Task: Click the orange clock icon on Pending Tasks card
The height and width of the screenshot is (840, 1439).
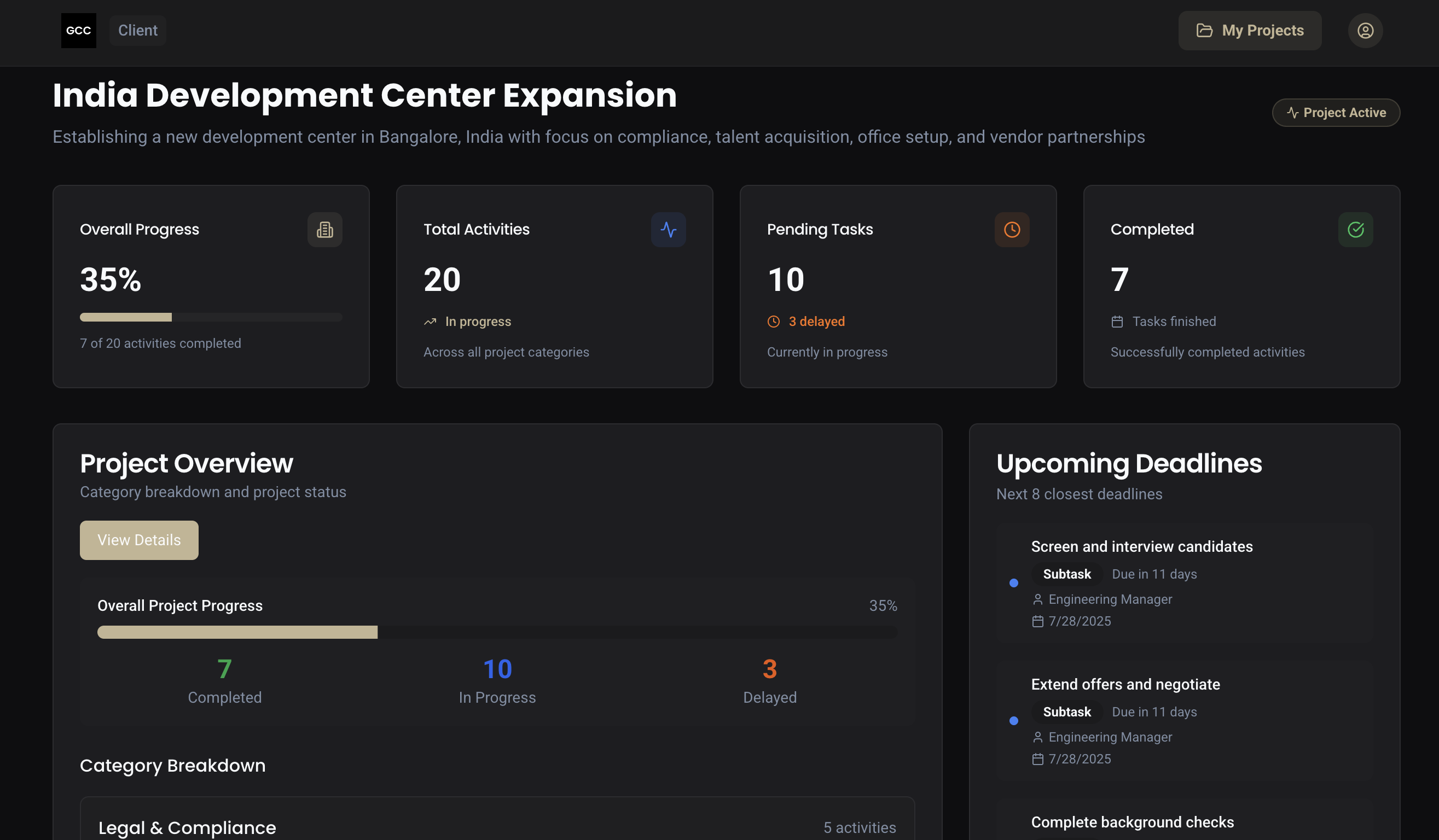Action: coord(1012,229)
